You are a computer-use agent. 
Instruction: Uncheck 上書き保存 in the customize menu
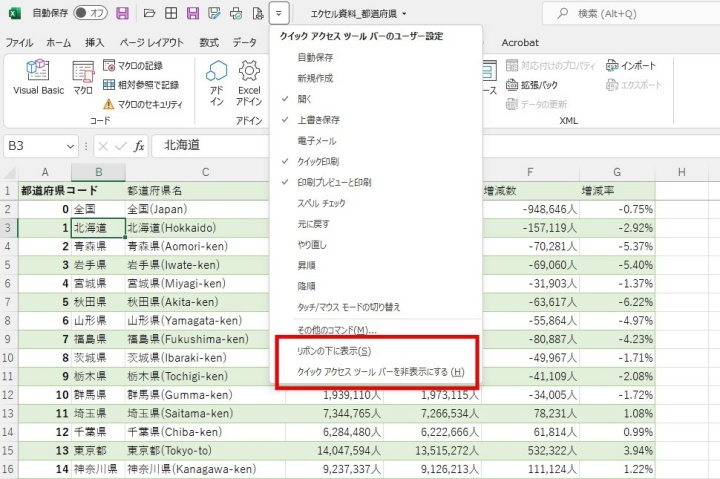[376, 120]
